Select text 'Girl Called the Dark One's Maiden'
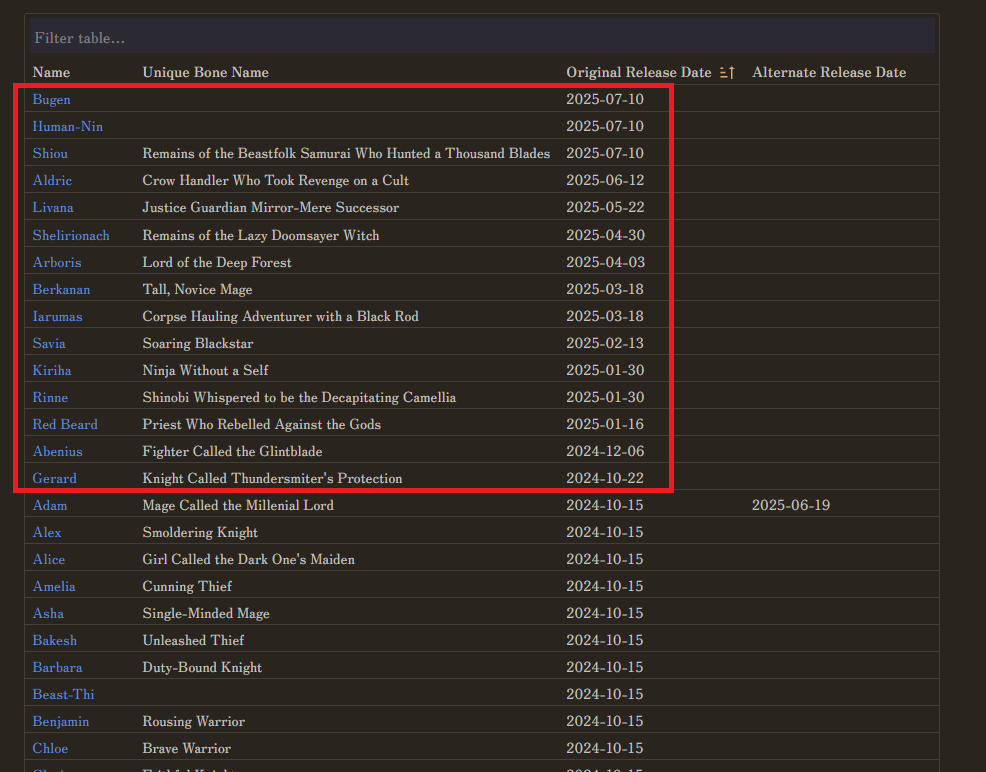 tap(248, 560)
